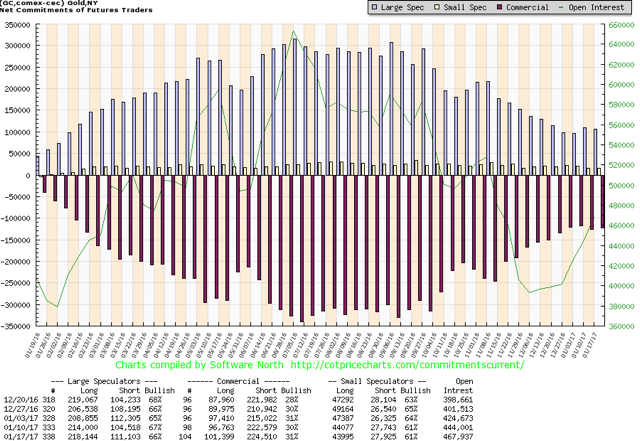
Task: Click the 'Charts compiled by Software North' credit
Action: [x=199, y=365]
